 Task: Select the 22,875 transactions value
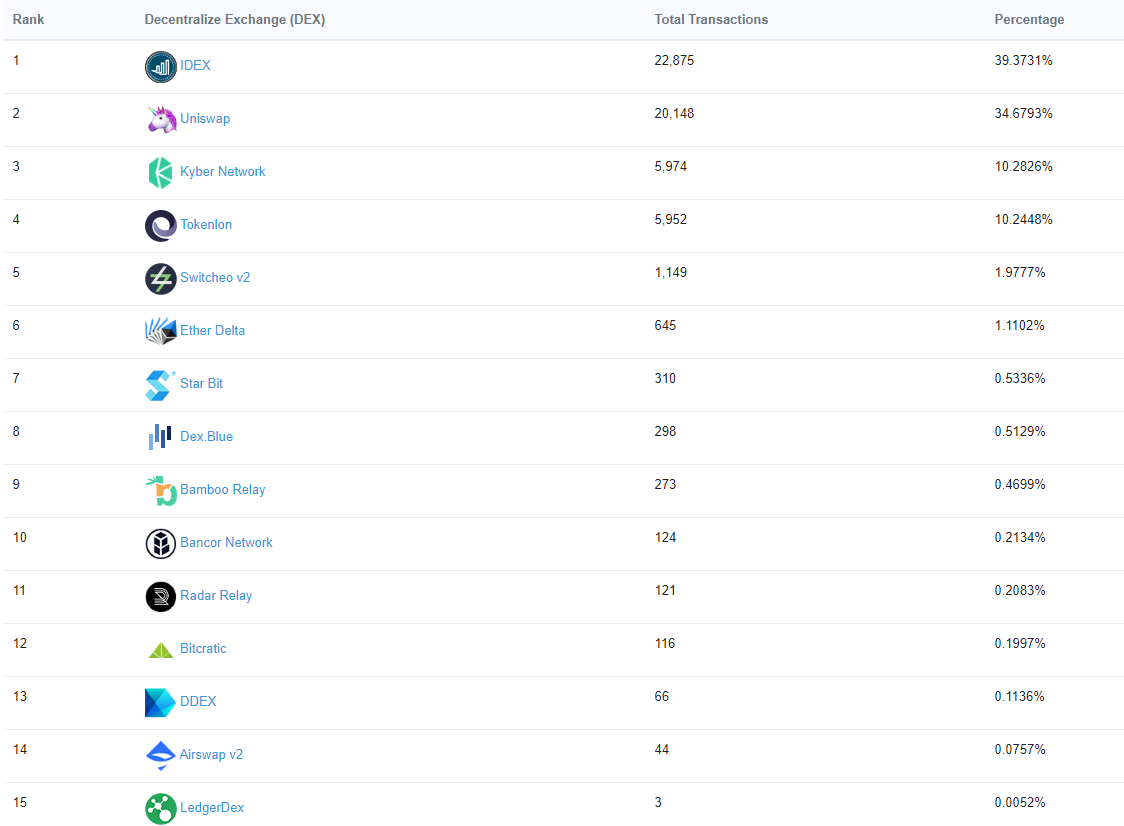[674, 60]
